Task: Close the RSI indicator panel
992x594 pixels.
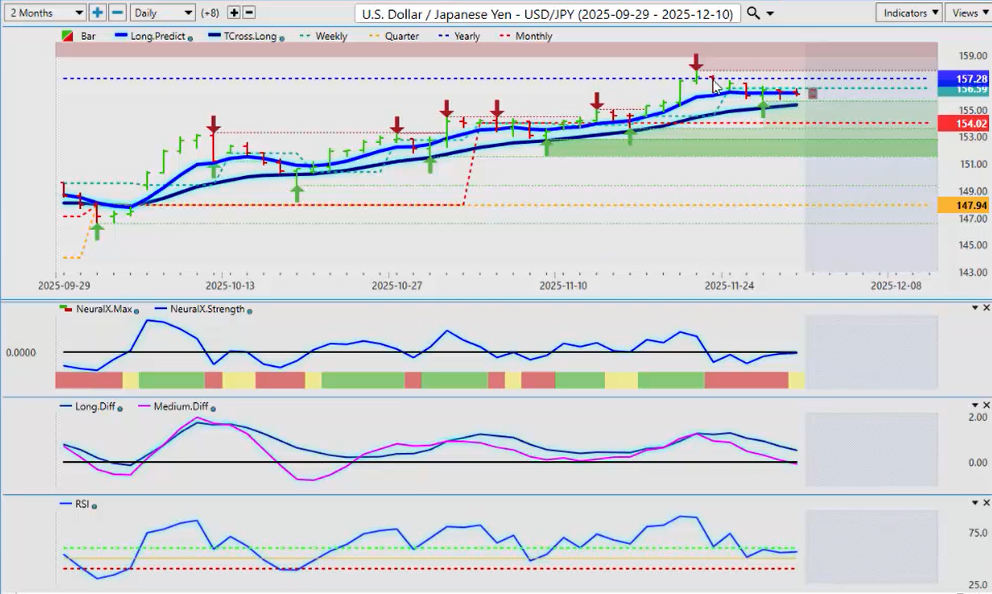Action: coord(986,503)
